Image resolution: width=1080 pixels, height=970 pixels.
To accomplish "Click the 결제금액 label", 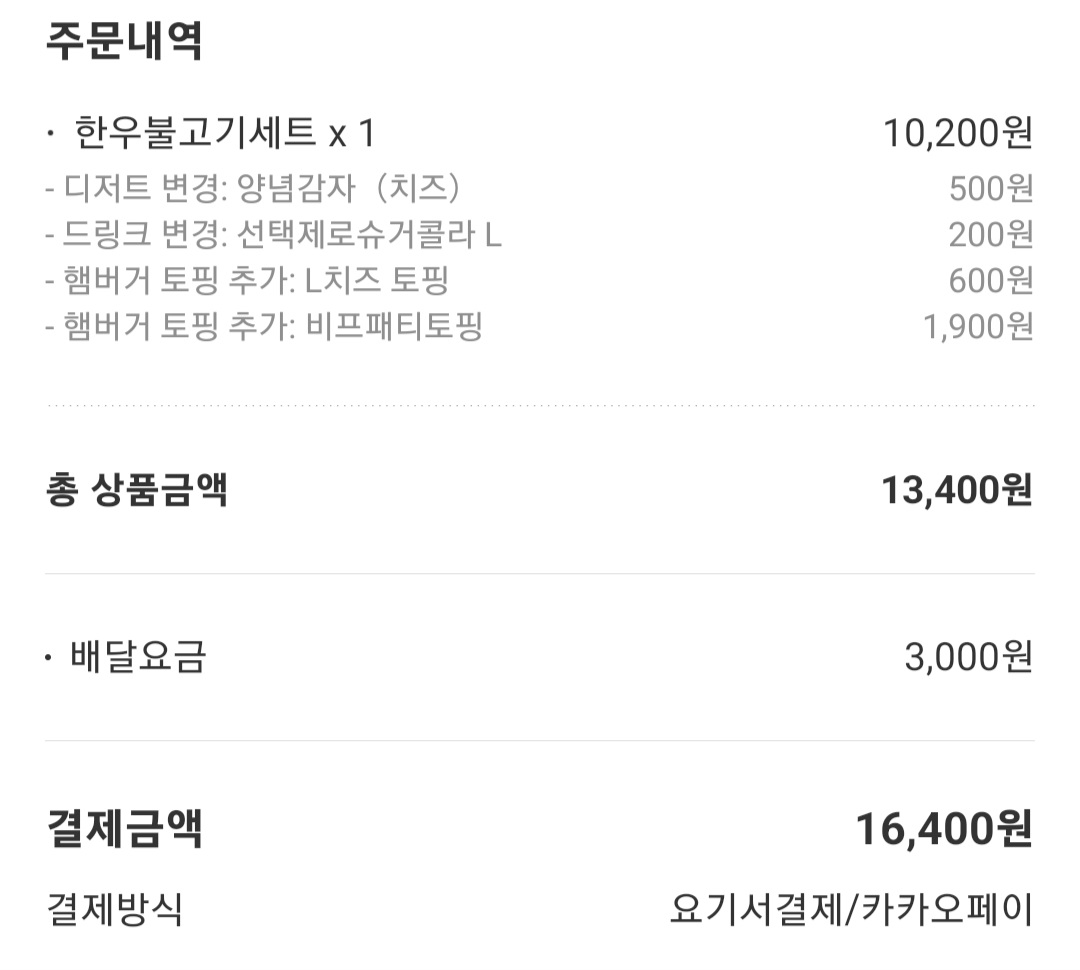I will coord(125,828).
